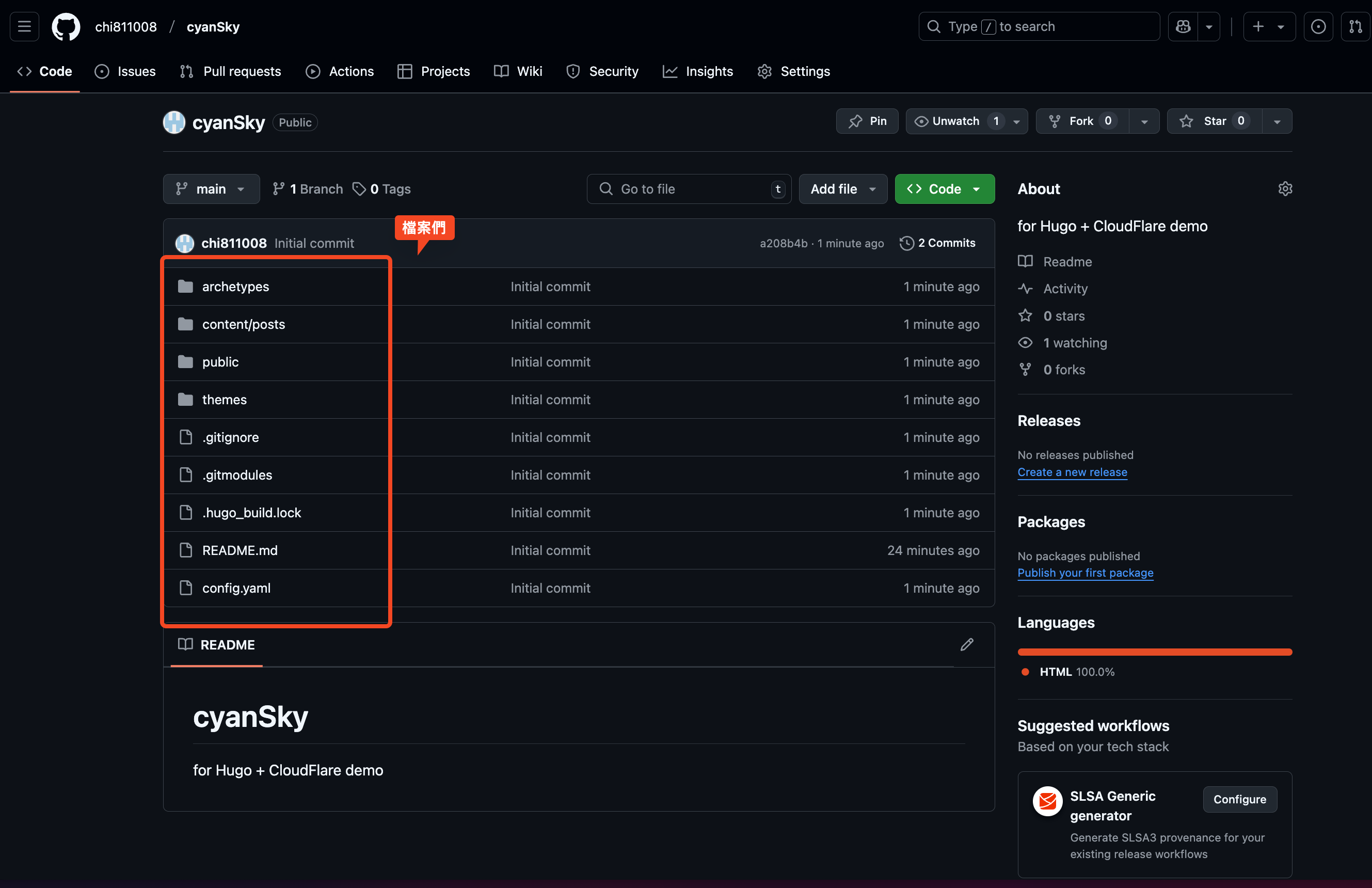View the 0 Tags link
The width and height of the screenshot is (1372, 888).
pyautogui.click(x=381, y=189)
